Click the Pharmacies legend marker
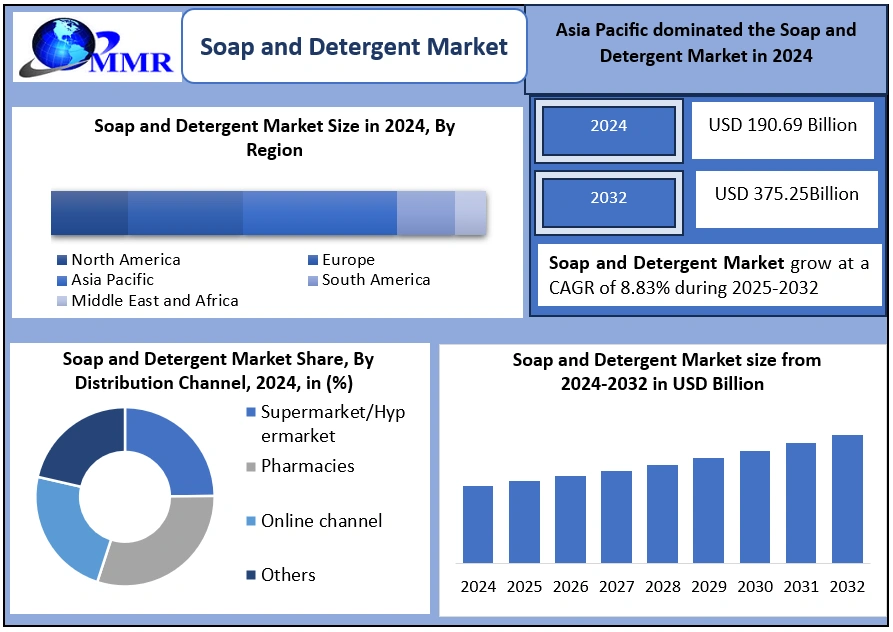This screenshot has width=893, height=632. coord(250,467)
